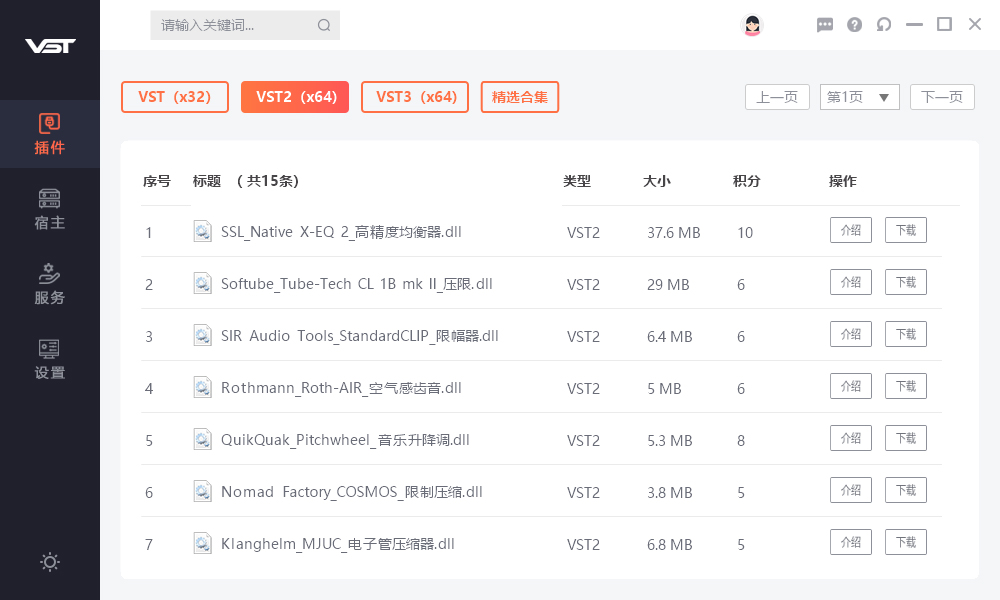Open the 宿主 host section in sidebar
This screenshot has height=600, width=1000.
tap(50, 209)
